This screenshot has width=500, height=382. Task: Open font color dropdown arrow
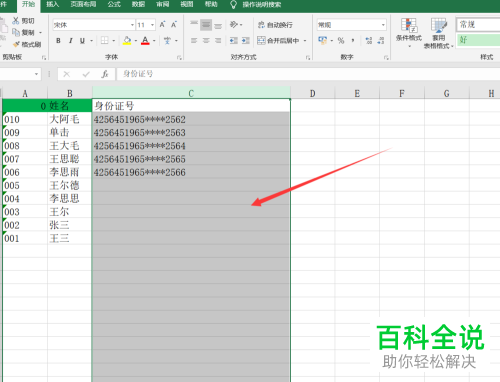pyautogui.click(x=154, y=41)
